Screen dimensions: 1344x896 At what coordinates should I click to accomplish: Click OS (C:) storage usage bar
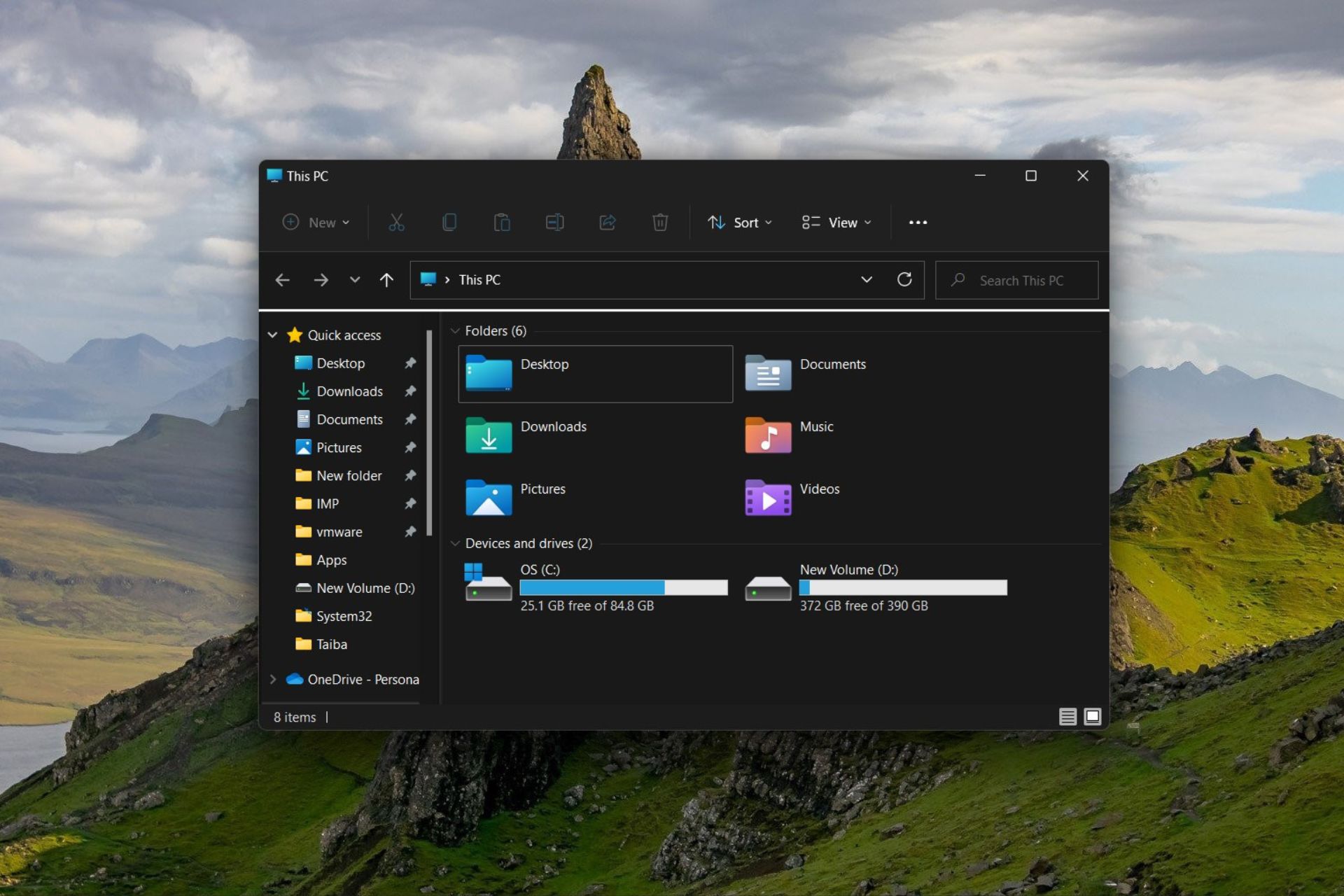pos(624,587)
